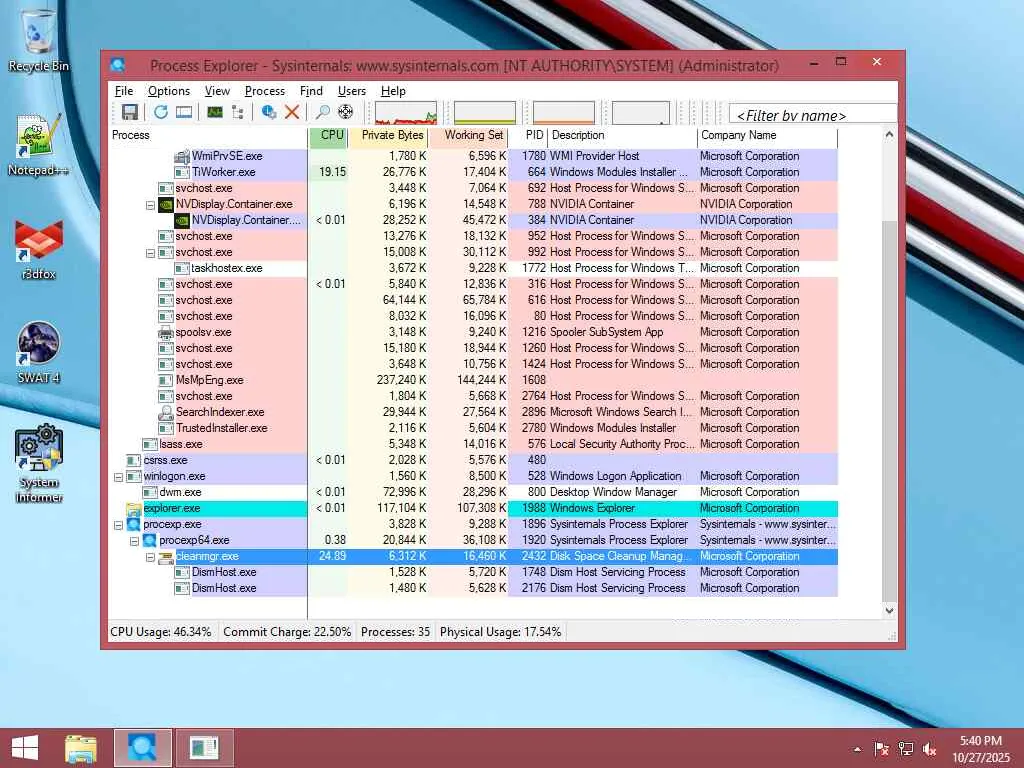Screen dimensions: 1024x768
Task: Toggle the lower pane view icon
Action: (184, 112)
